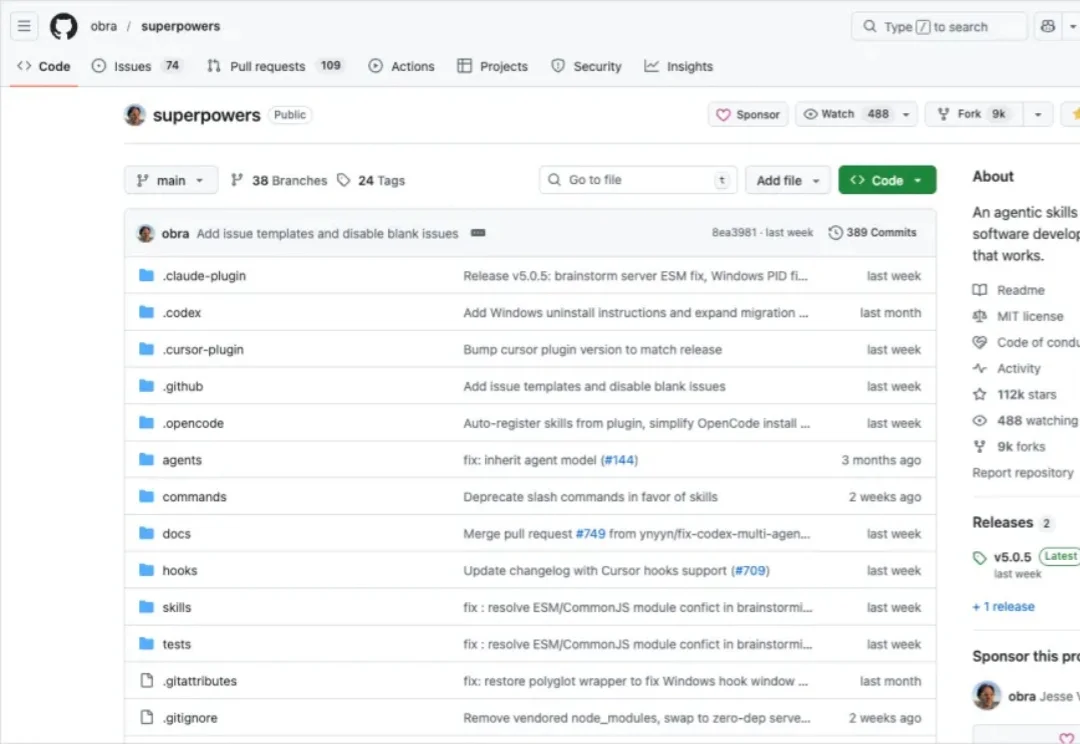Open the green Code dropdown

(x=887, y=180)
